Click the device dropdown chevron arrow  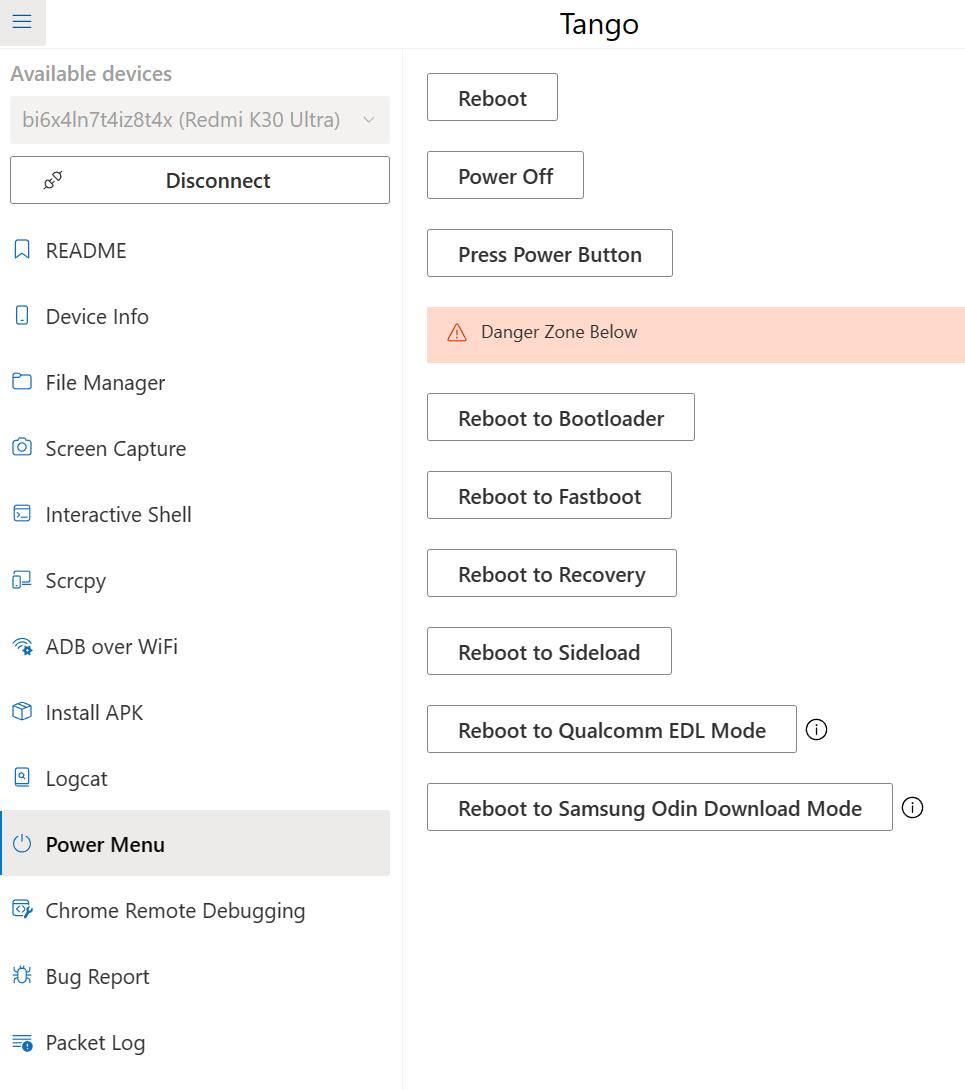(x=369, y=120)
